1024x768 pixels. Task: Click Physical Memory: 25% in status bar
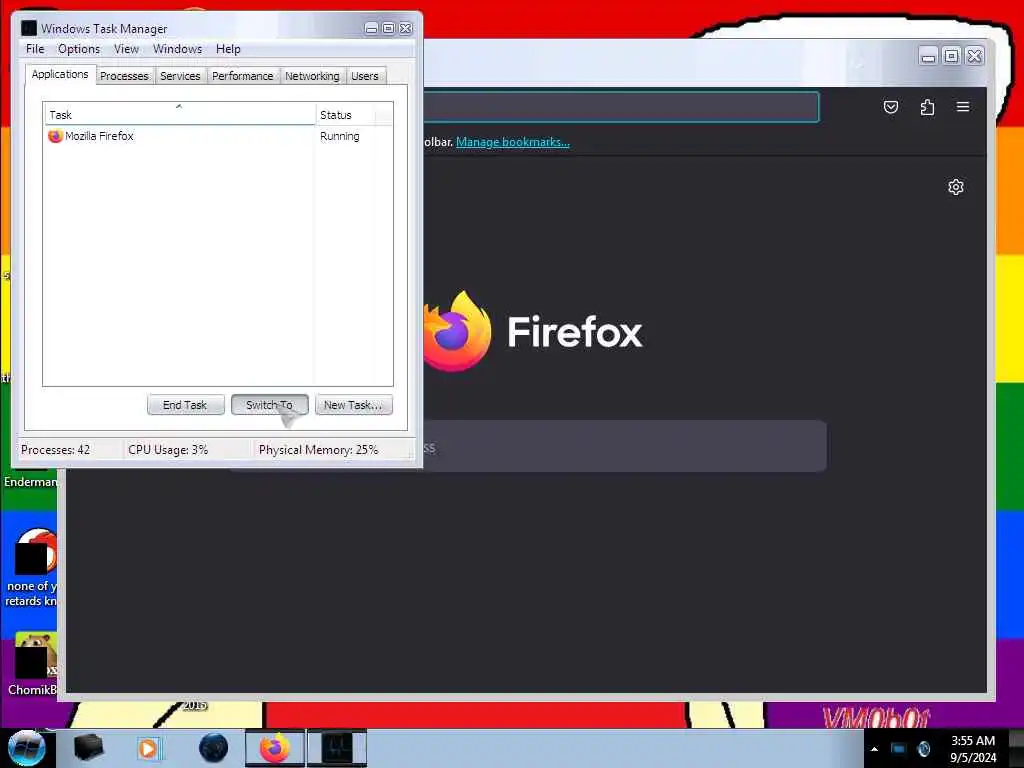tap(318, 450)
